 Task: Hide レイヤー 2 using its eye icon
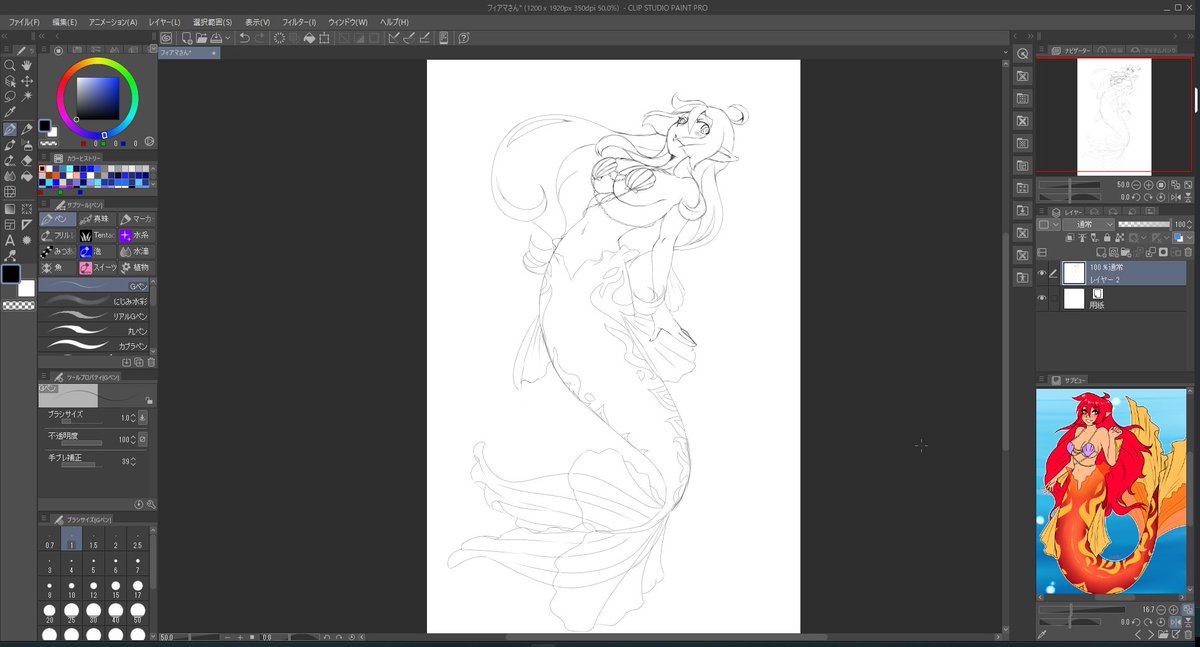click(x=1042, y=273)
